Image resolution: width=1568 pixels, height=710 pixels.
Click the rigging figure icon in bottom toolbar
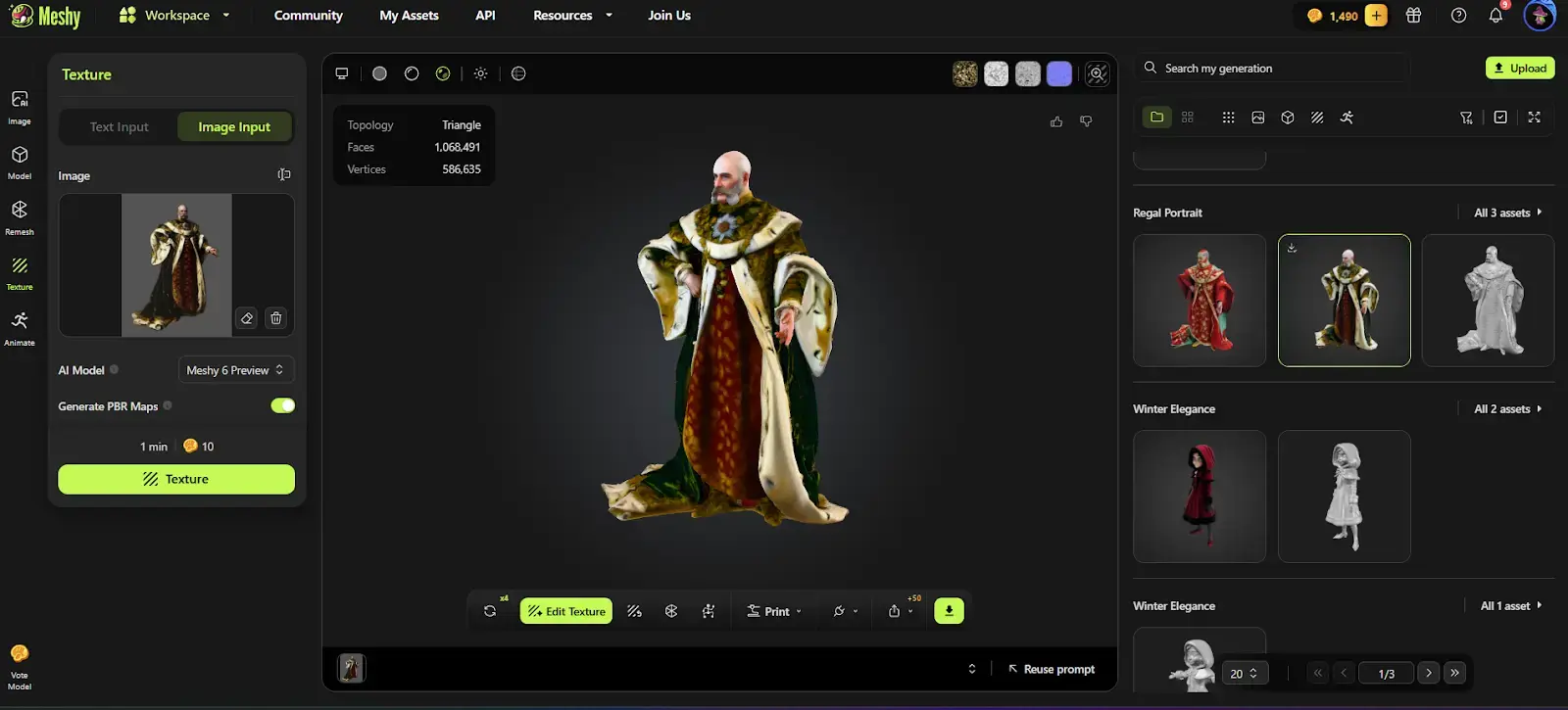709,611
